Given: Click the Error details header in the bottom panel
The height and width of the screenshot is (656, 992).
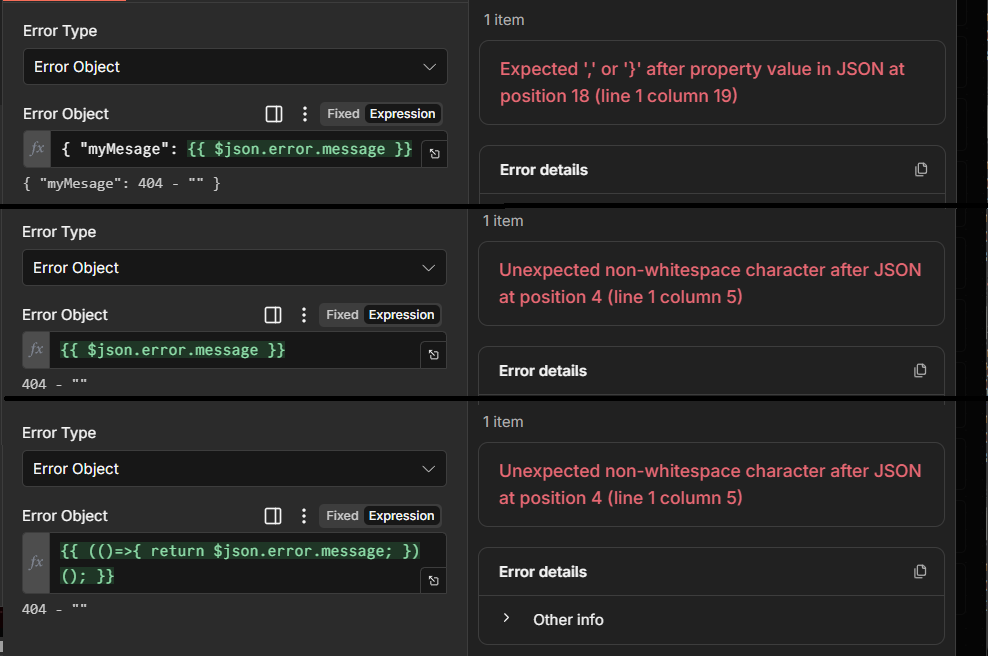Looking at the screenshot, I should [x=543, y=572].
